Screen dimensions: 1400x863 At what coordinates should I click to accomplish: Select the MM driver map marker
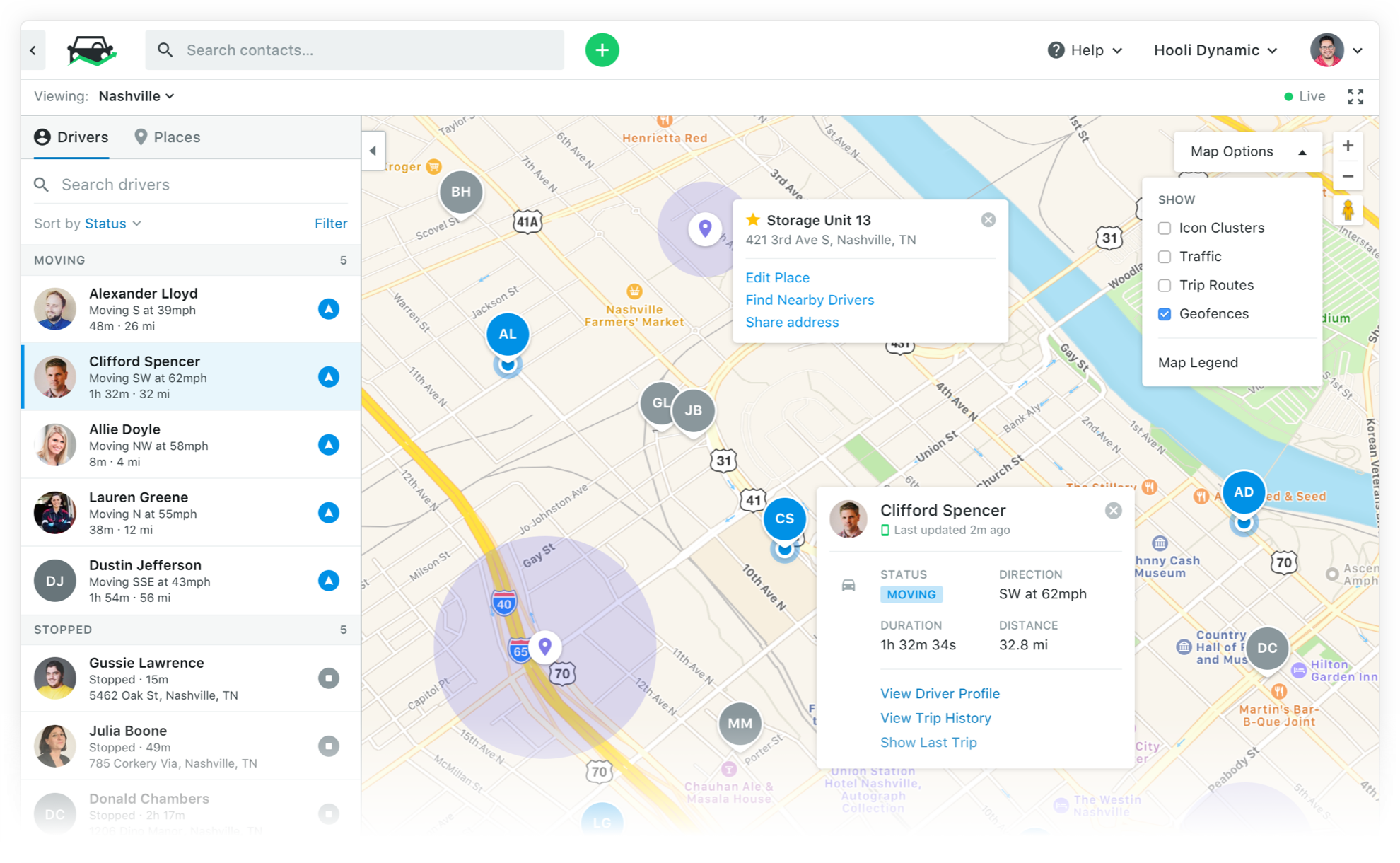click(x=740, y=724)
